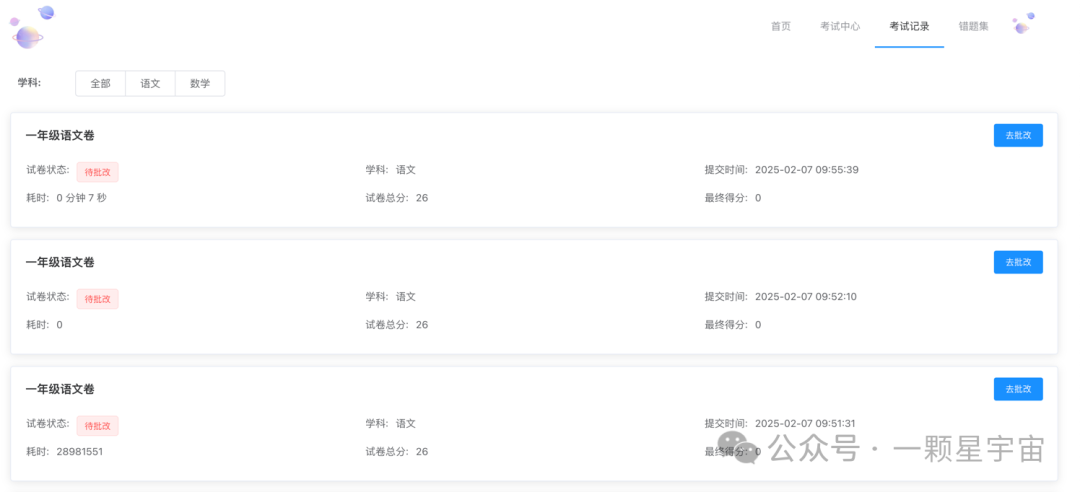Open the first 一年级语文卷 title
1080x492 pixels.
(x=60, y=136)
